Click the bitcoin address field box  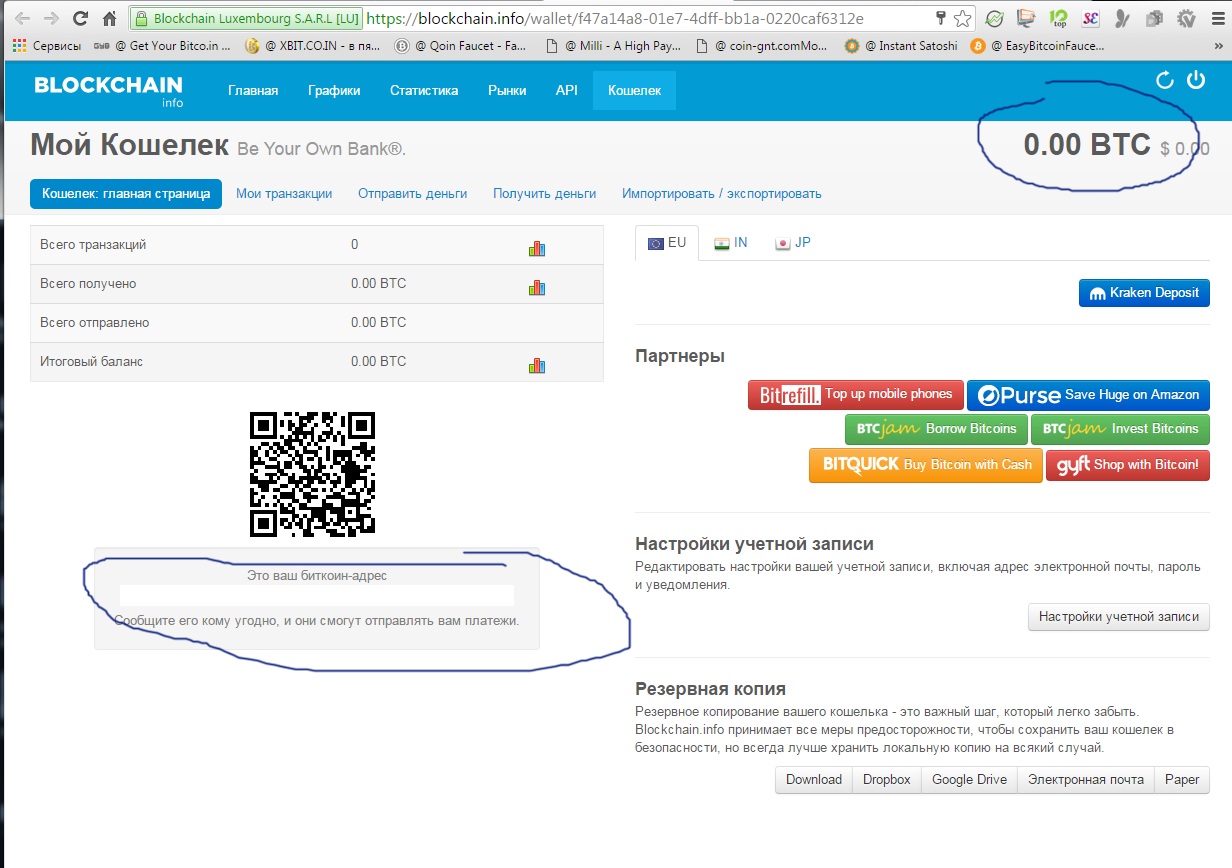tap(316, 596)
